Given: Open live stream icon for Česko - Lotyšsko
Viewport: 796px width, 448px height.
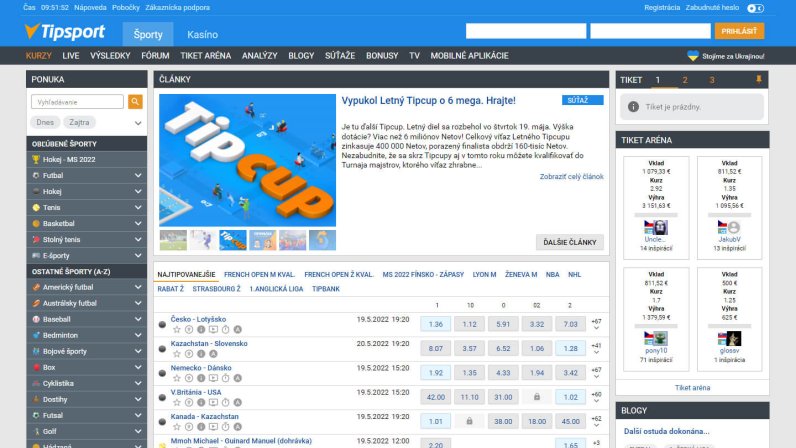Looking at the screenshot, I should coord(213,329).
